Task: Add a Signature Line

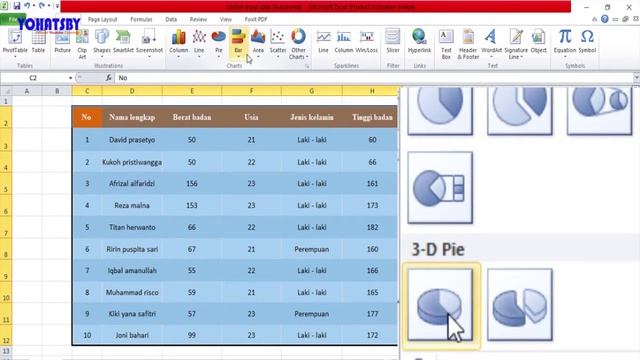Action: click(x=516, y=44)
